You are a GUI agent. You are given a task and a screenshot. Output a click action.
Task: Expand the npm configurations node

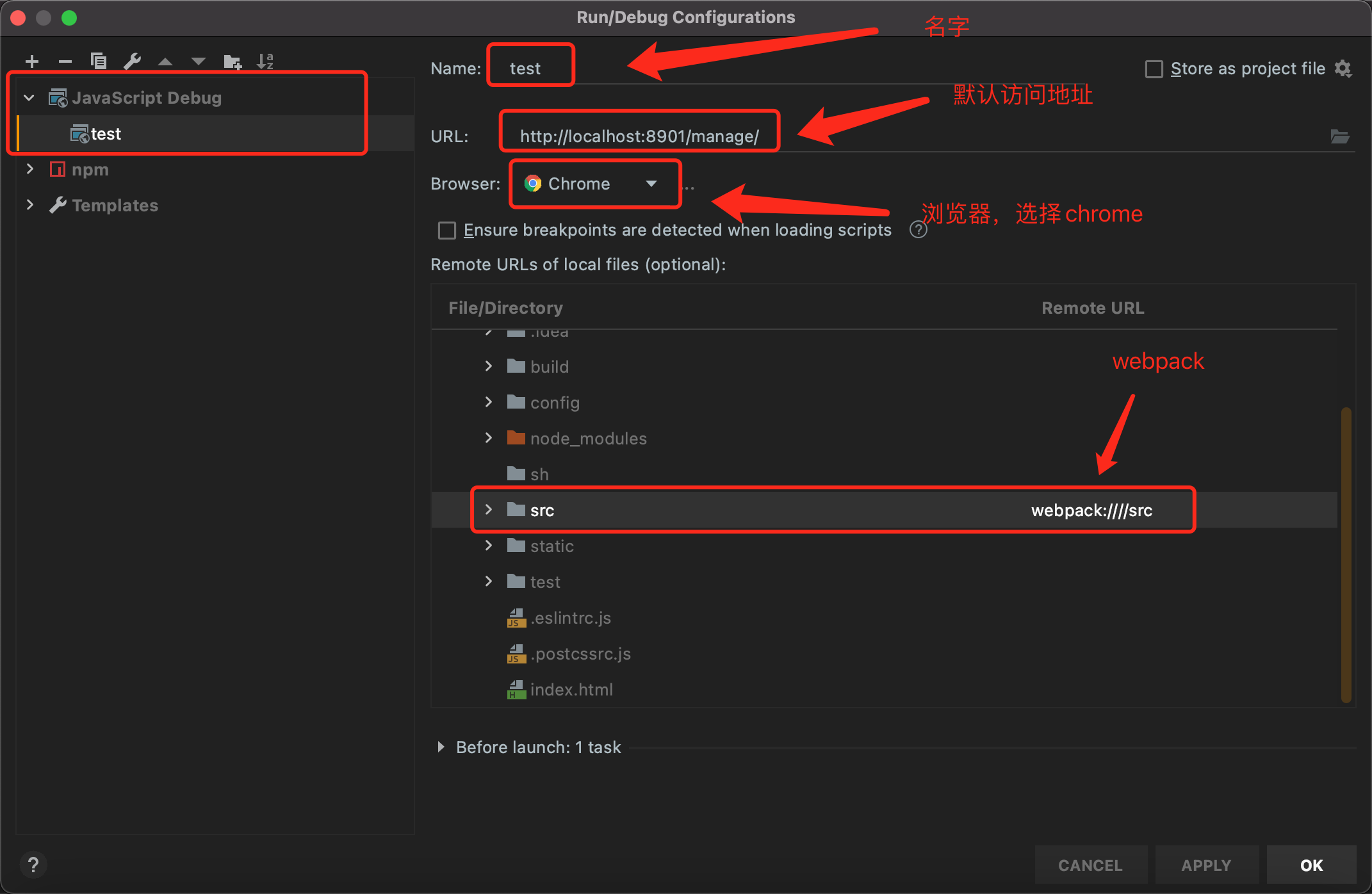[29, 169]
